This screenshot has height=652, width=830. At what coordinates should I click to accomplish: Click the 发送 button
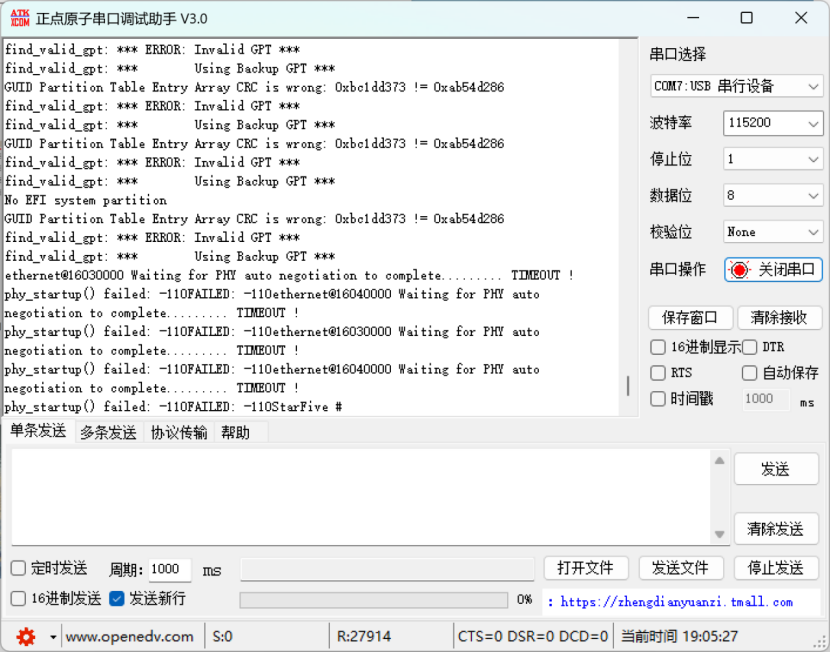(775, 469)
